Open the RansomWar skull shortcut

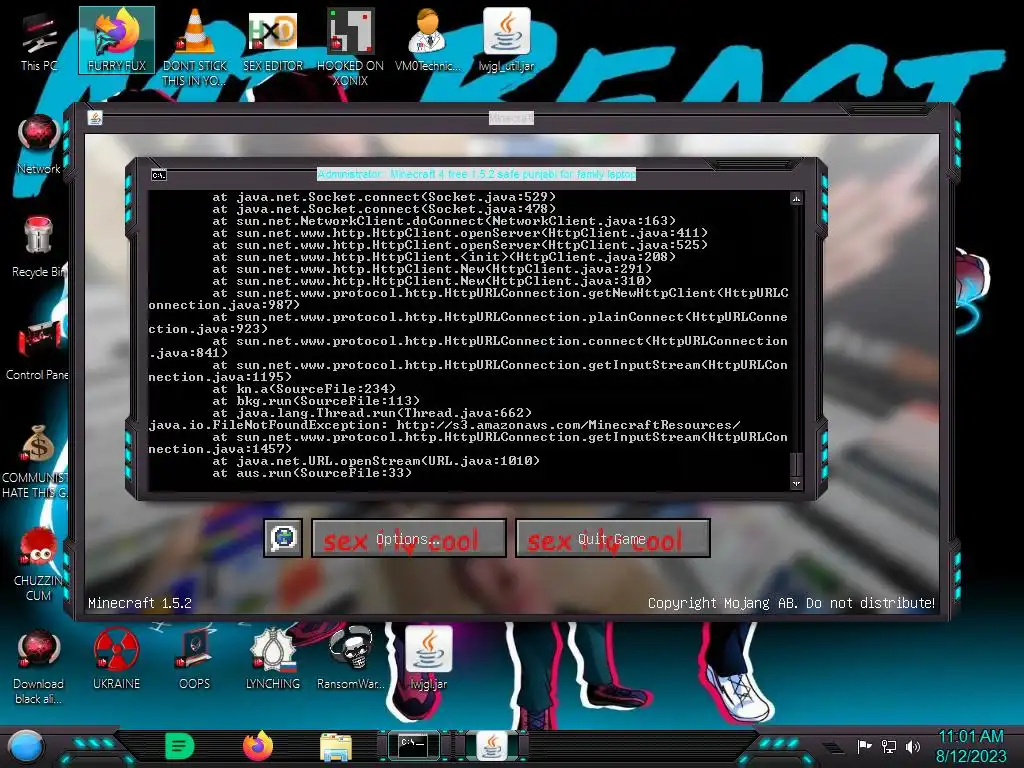pyautogui.click(x=351, y=660)
